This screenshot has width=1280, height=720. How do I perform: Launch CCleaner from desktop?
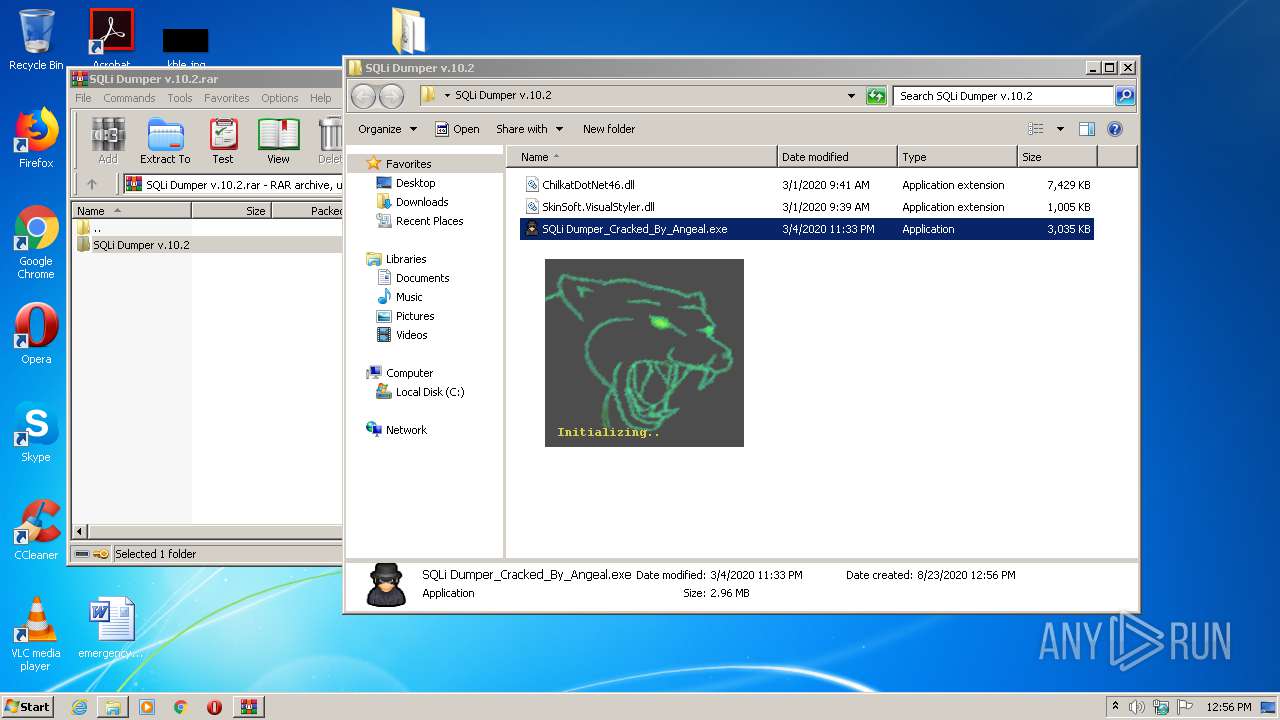[36, 530]
